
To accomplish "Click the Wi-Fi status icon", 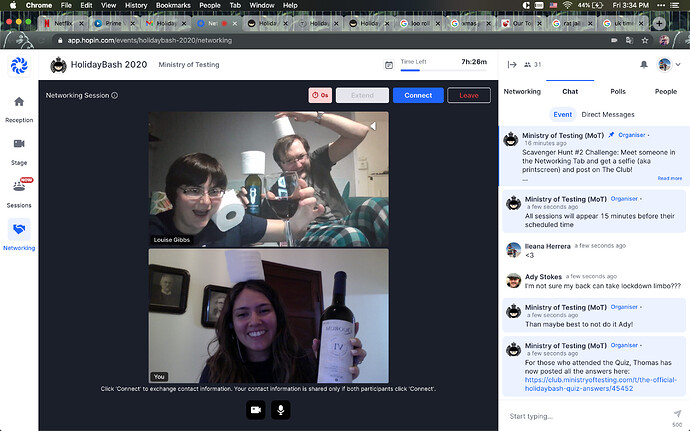I will click(x=567, y=5).
